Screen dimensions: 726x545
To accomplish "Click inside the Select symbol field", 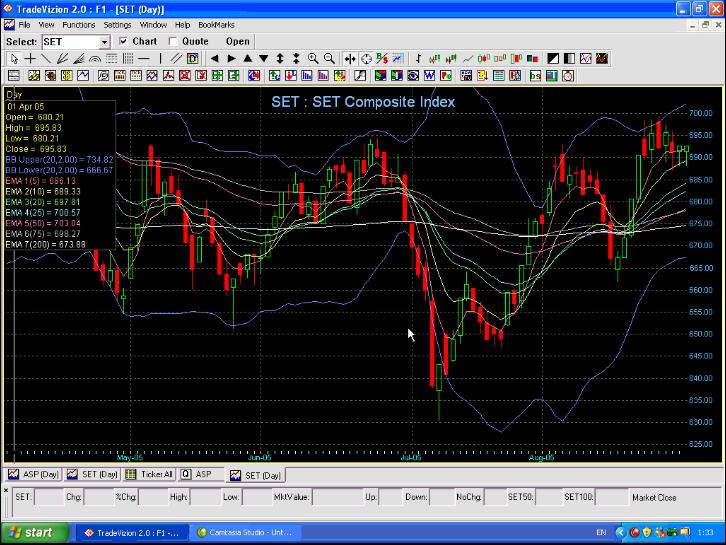I will [x=71, y=42].
